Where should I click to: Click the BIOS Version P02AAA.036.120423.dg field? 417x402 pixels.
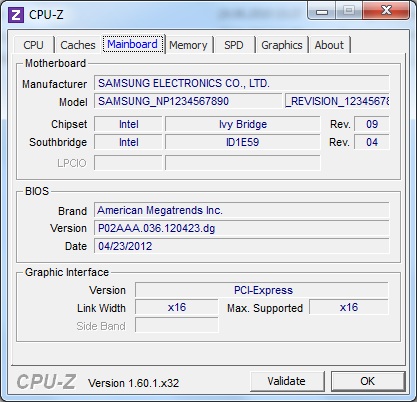pyautogui.click(x=242, y=228)
